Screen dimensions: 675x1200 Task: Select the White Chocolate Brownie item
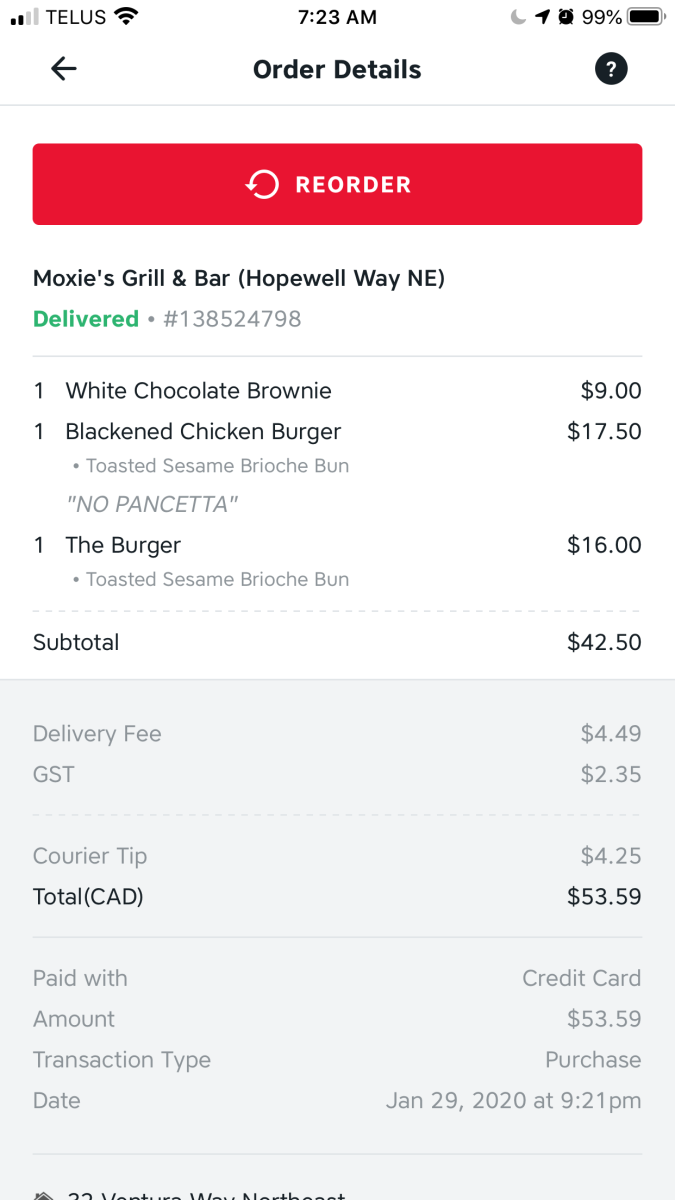(x=198, y=391)
